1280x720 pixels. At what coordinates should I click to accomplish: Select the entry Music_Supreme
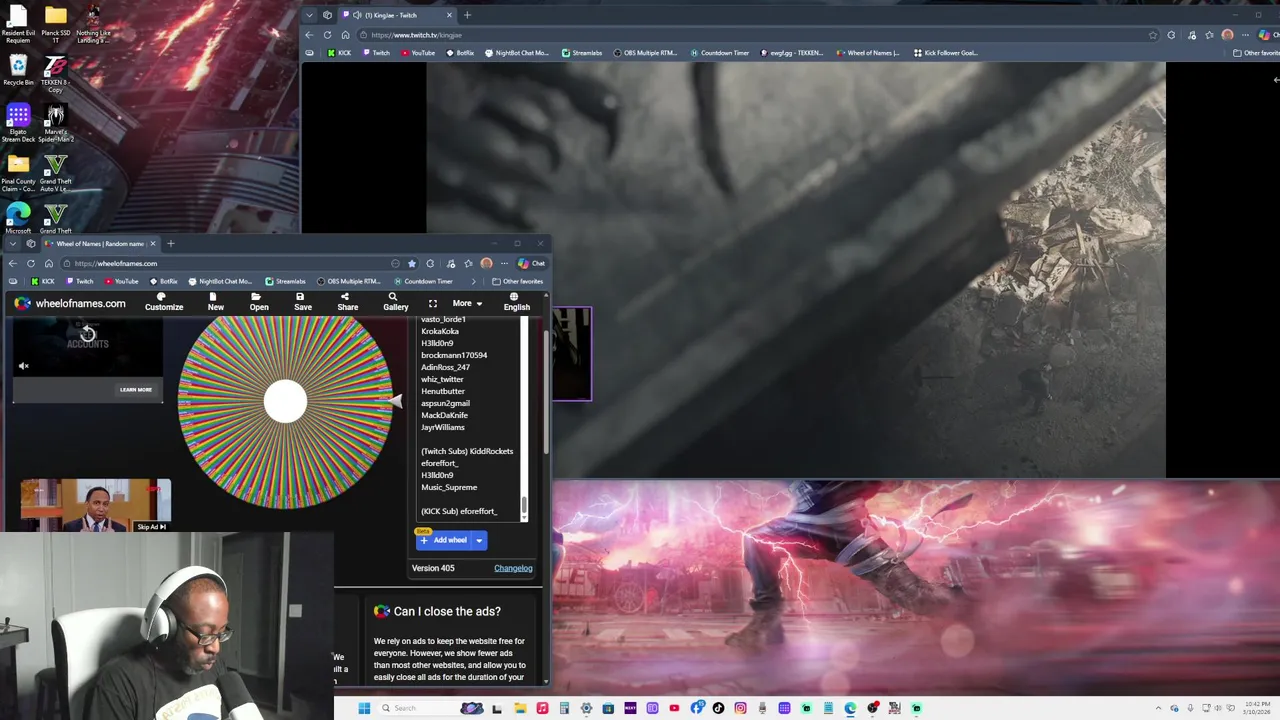click(x=449, y=487)
